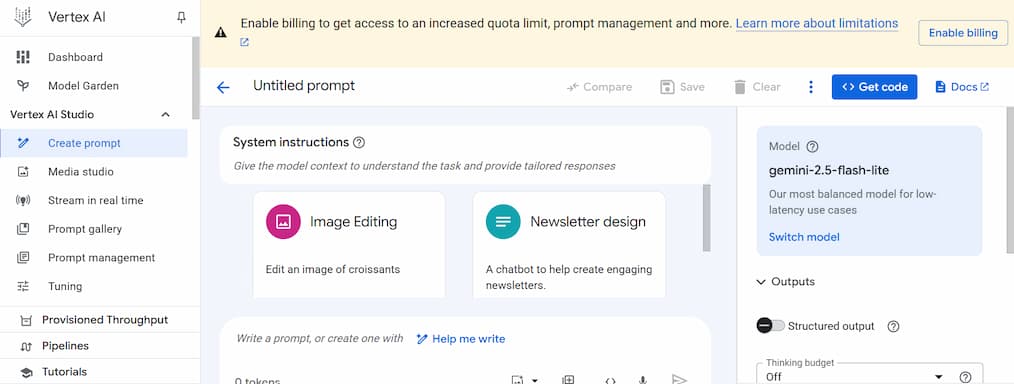Click the Tuning sliders icon
Image resolution: width=1014 pixels, height=384 pixels.
coord(23,286)
